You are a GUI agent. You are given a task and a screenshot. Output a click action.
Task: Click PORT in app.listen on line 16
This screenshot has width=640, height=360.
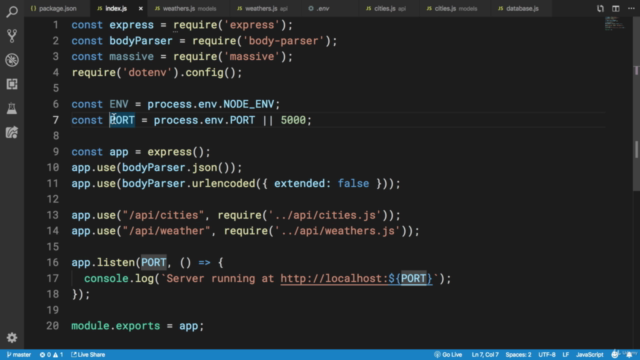[153, 262]
